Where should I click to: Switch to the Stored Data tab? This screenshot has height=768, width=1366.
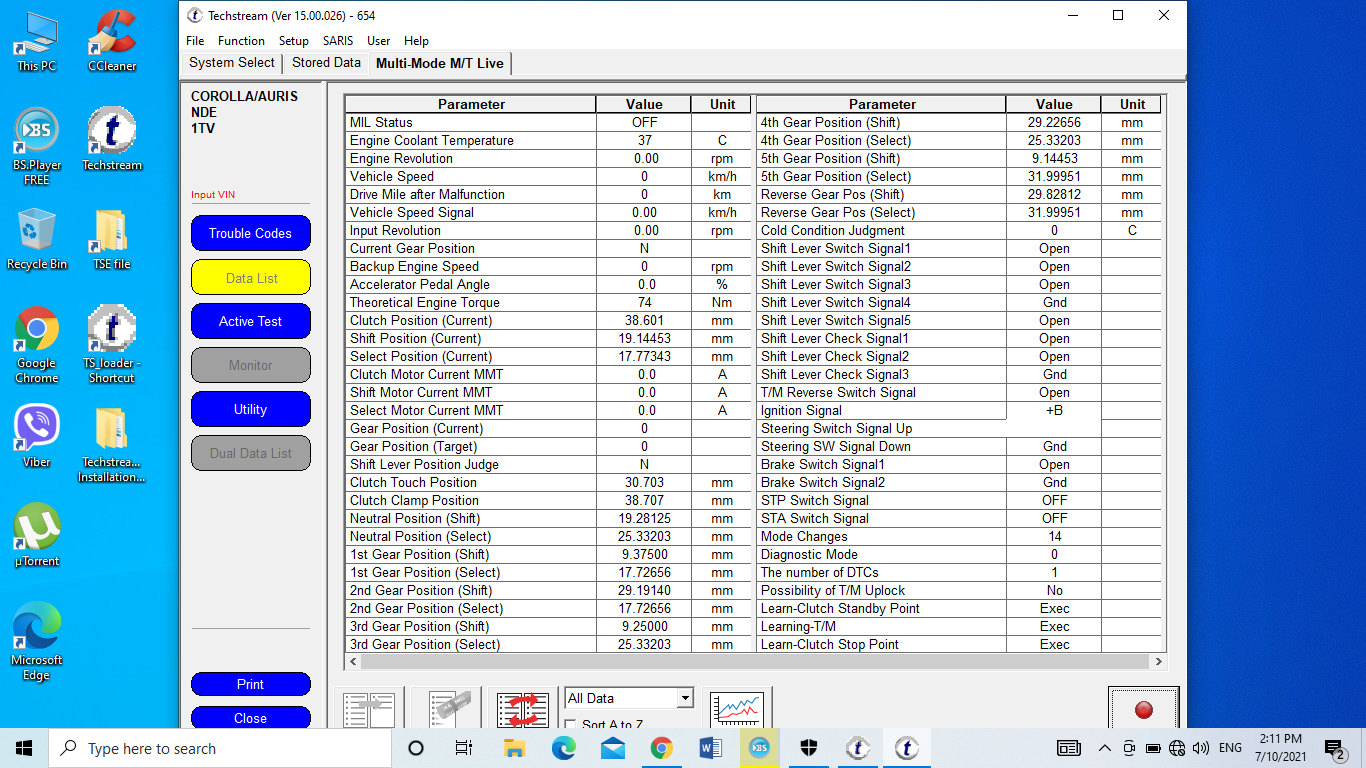[326, 62]
